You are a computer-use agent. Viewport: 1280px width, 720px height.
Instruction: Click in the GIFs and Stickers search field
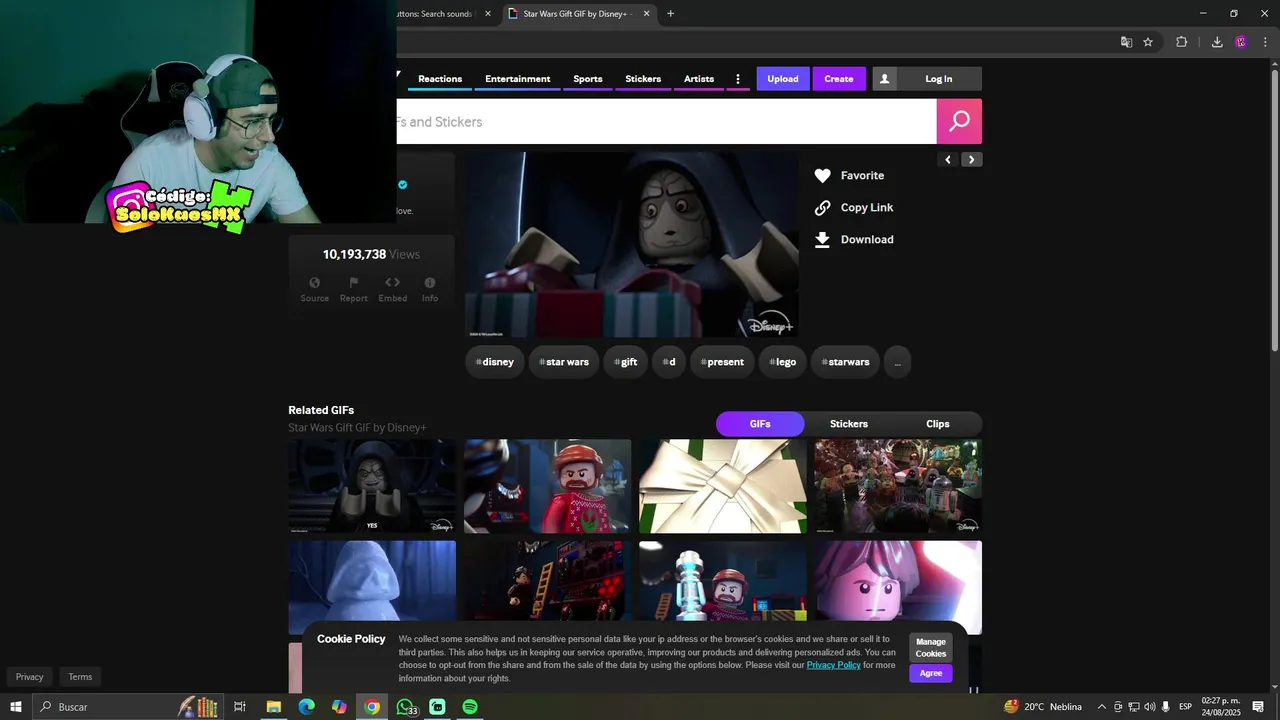[x=667, y=121]
